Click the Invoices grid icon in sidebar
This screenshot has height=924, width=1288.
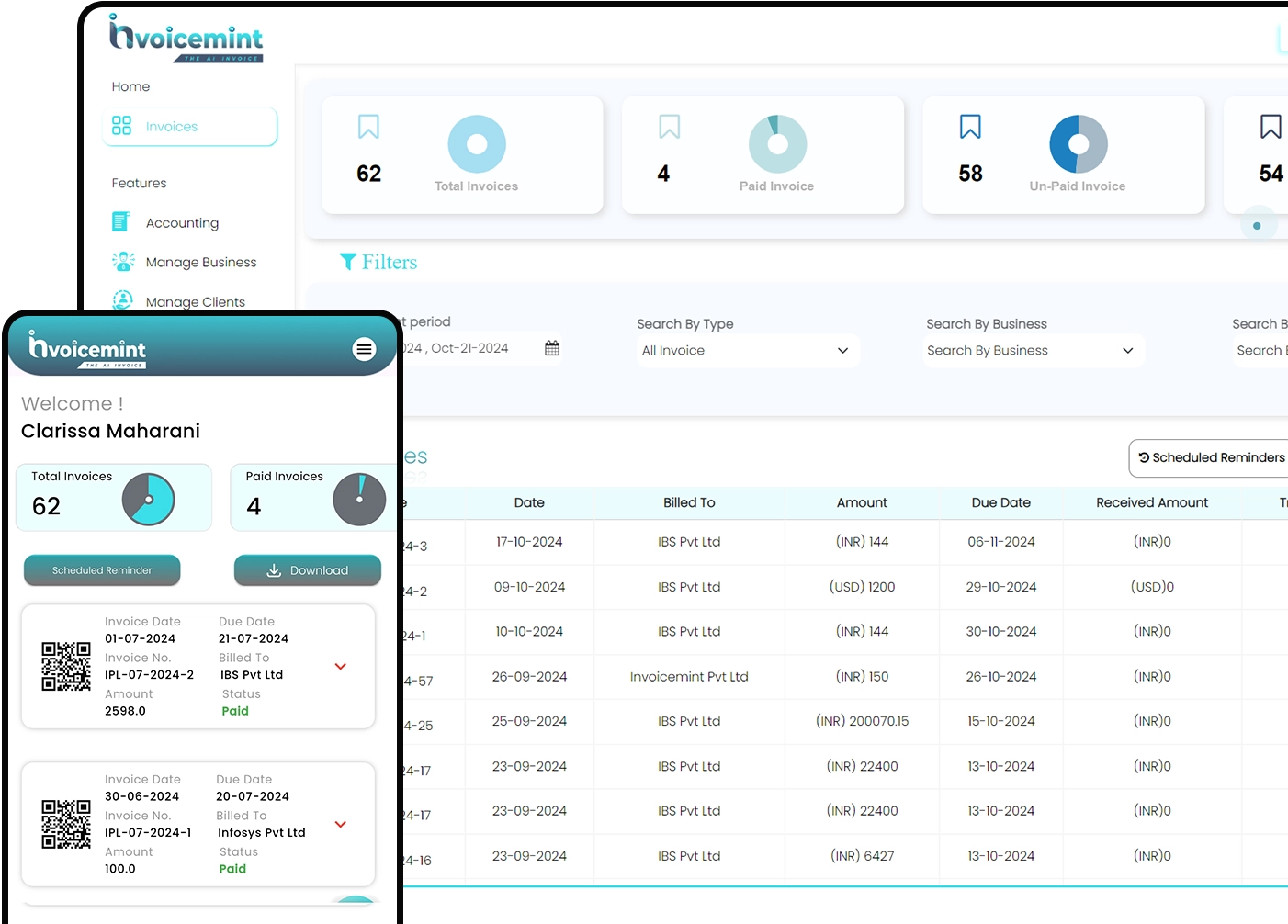pyautogui.click(x=121, y=126)
